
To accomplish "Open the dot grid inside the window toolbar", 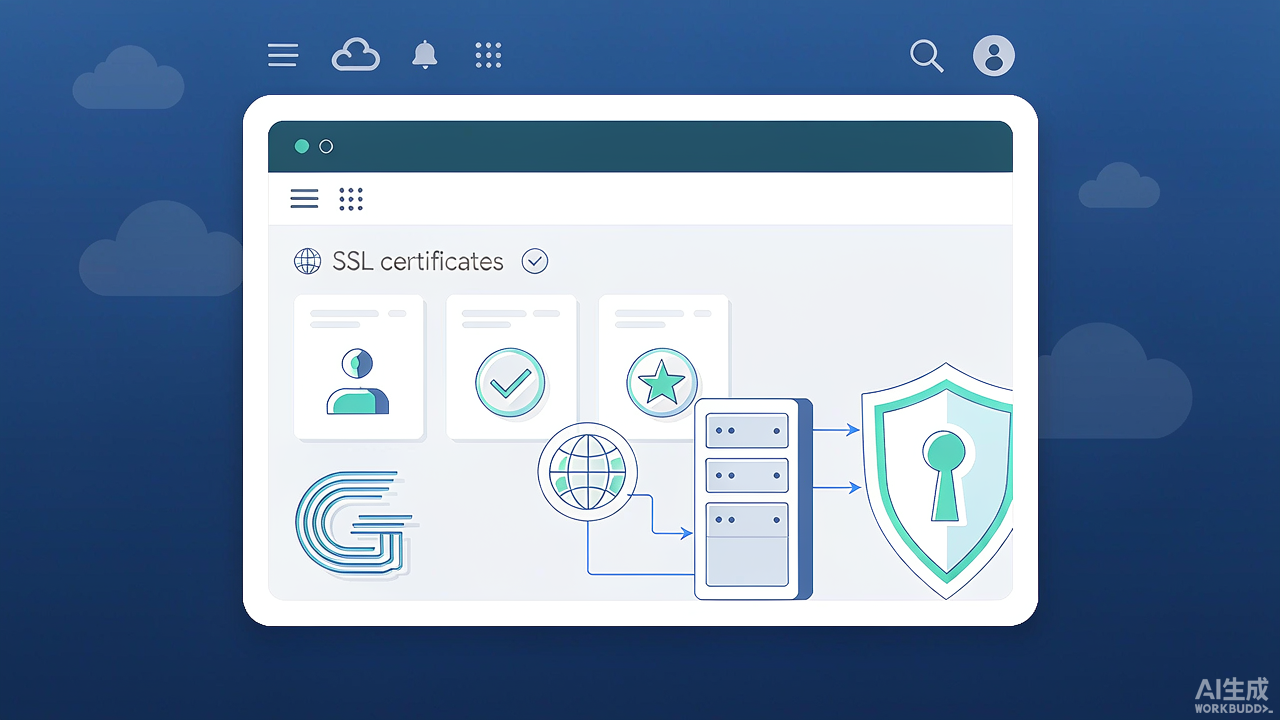I will (x=351, y=198).
